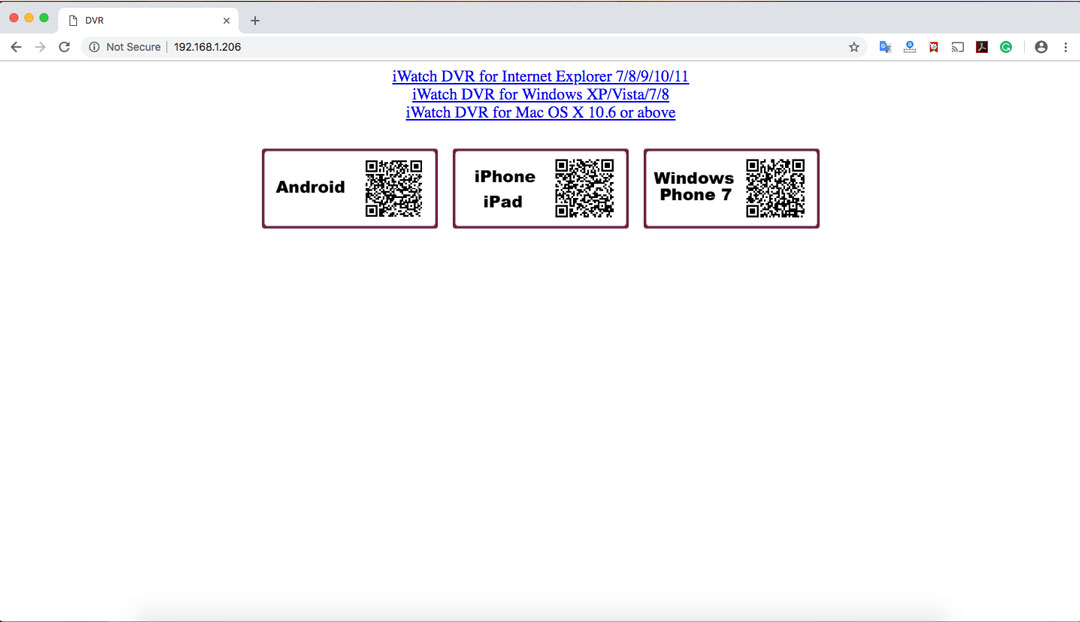Reload the DVR page

[64, 47]
